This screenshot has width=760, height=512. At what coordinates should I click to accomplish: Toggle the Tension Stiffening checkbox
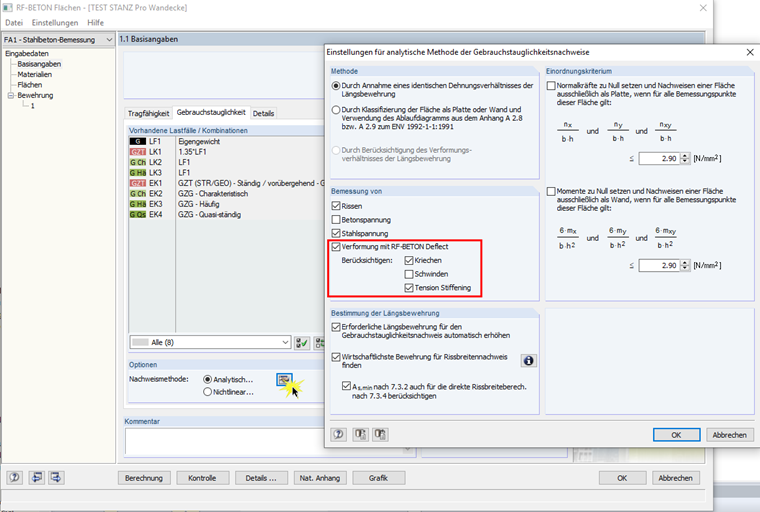pos(409,288)
